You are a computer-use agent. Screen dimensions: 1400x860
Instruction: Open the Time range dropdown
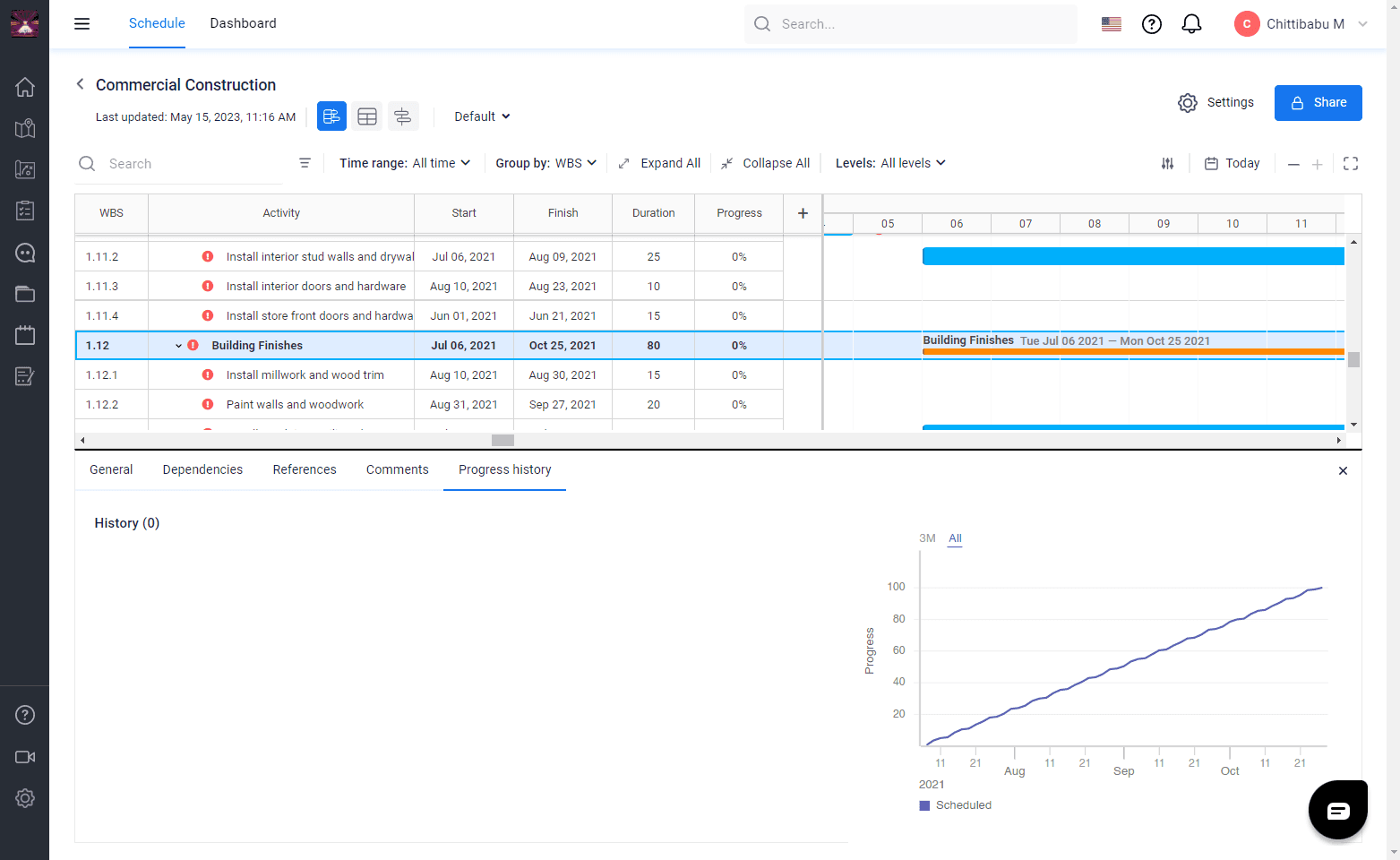pyautogui.click(x=405, y=163)
